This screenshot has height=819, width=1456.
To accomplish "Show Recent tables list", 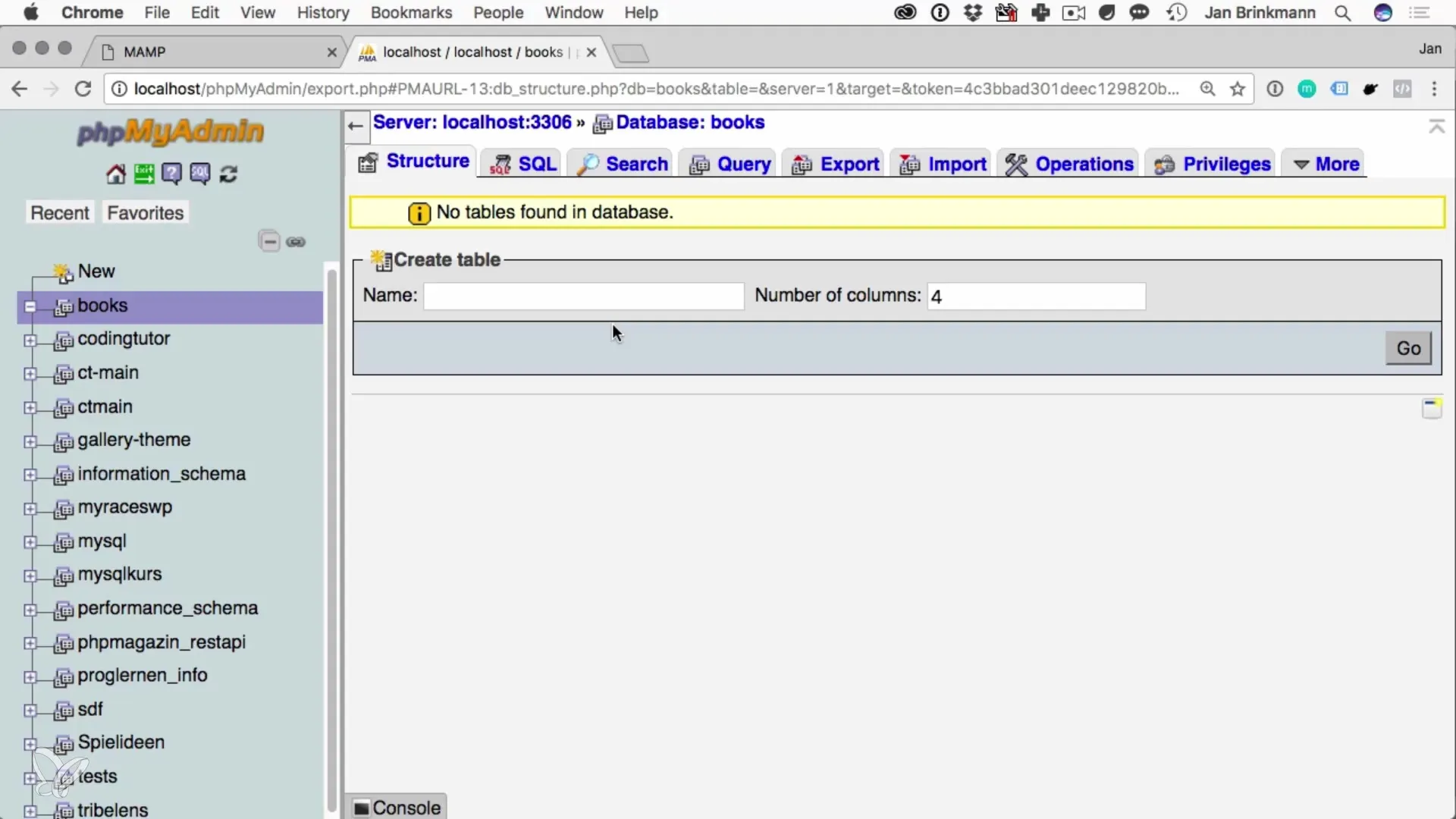I will point(60,213).
